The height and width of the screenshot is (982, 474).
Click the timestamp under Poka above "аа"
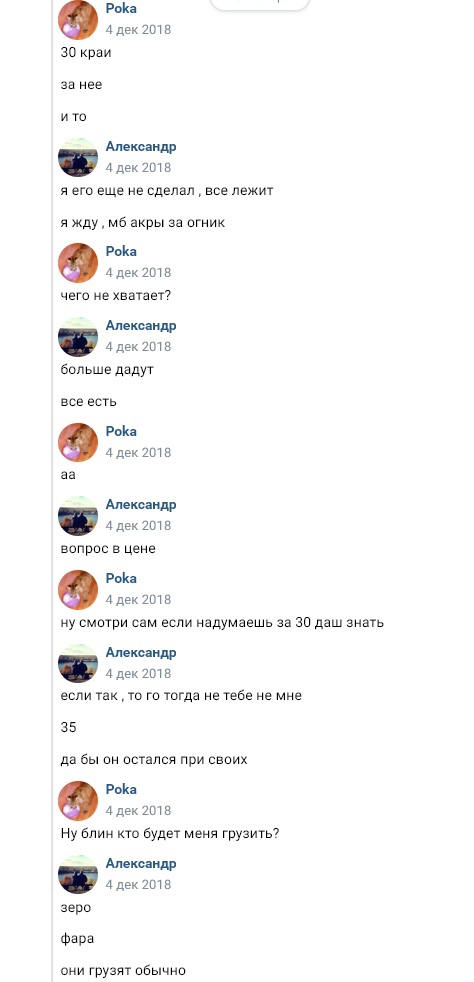pyautogui.click(x=138, y=452)
